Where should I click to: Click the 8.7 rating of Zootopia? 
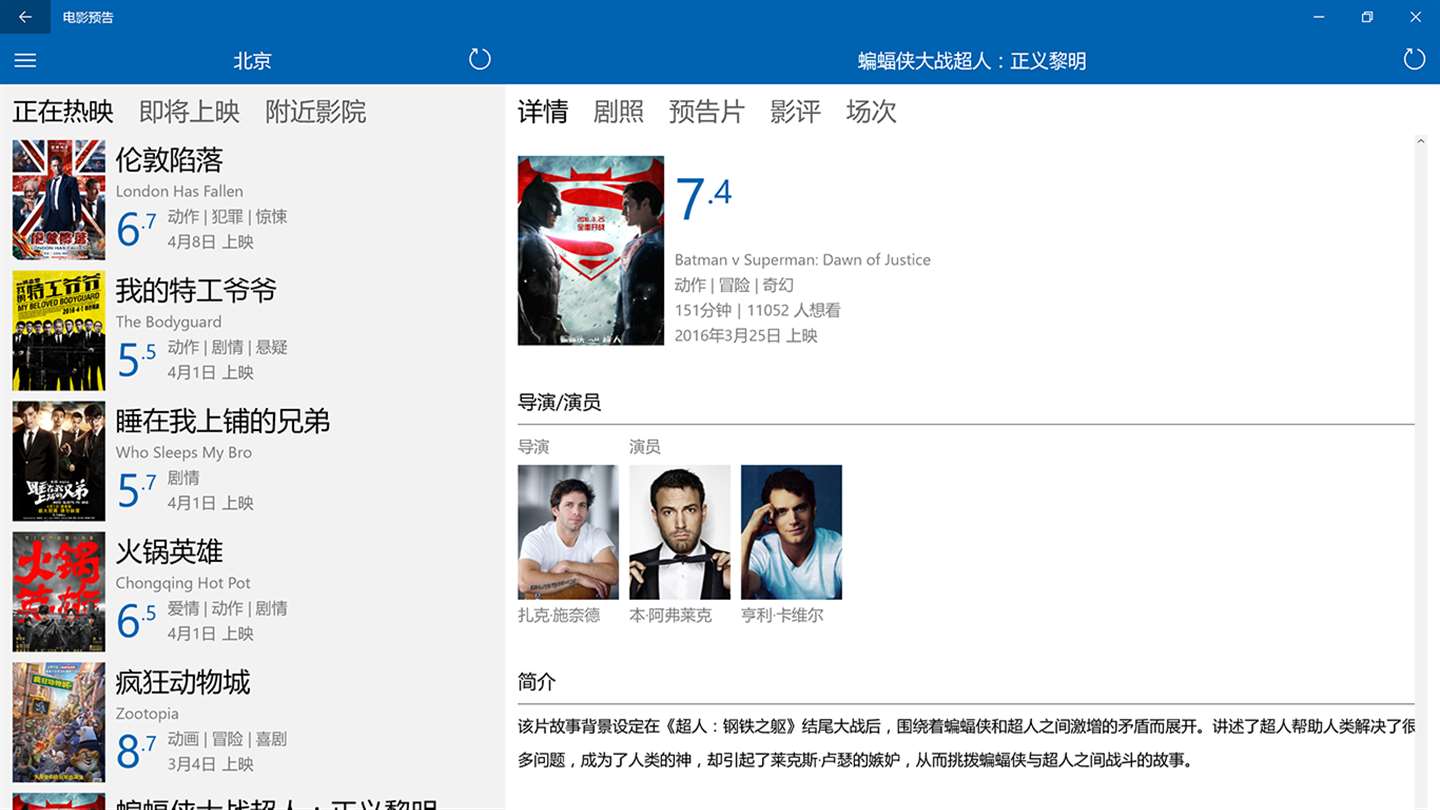(137, 750)
